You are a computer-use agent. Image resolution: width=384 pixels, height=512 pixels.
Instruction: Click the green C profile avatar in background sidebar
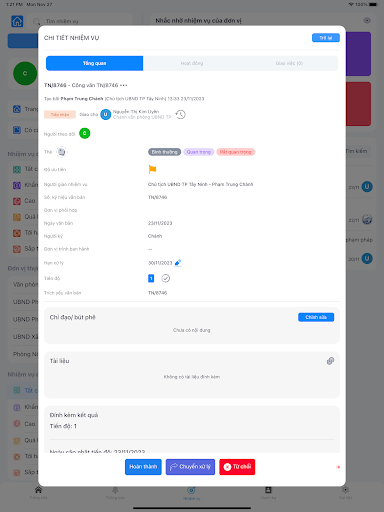[25, 73]
